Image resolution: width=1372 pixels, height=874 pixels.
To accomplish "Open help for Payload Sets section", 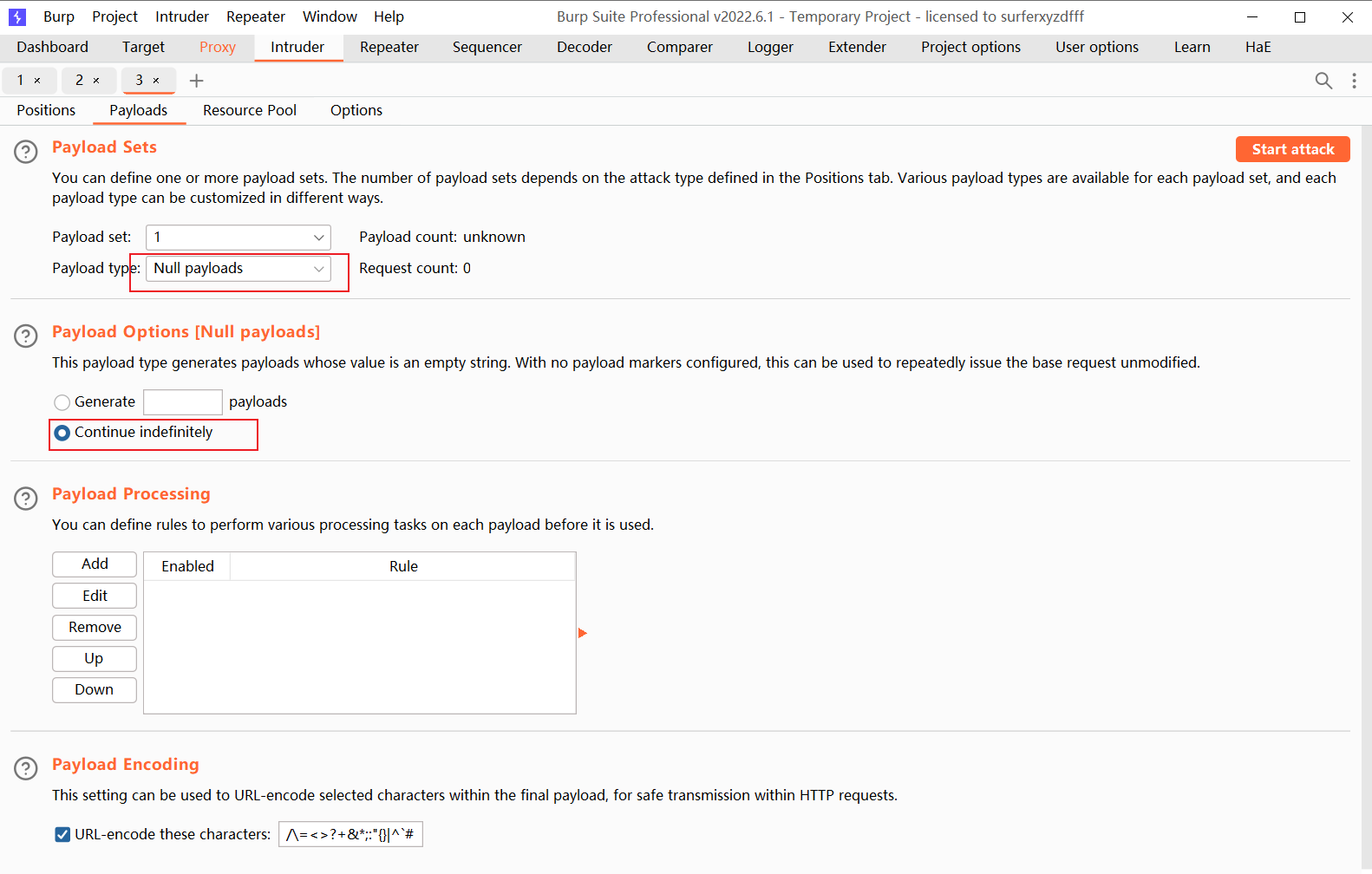I will pos(26,152).
